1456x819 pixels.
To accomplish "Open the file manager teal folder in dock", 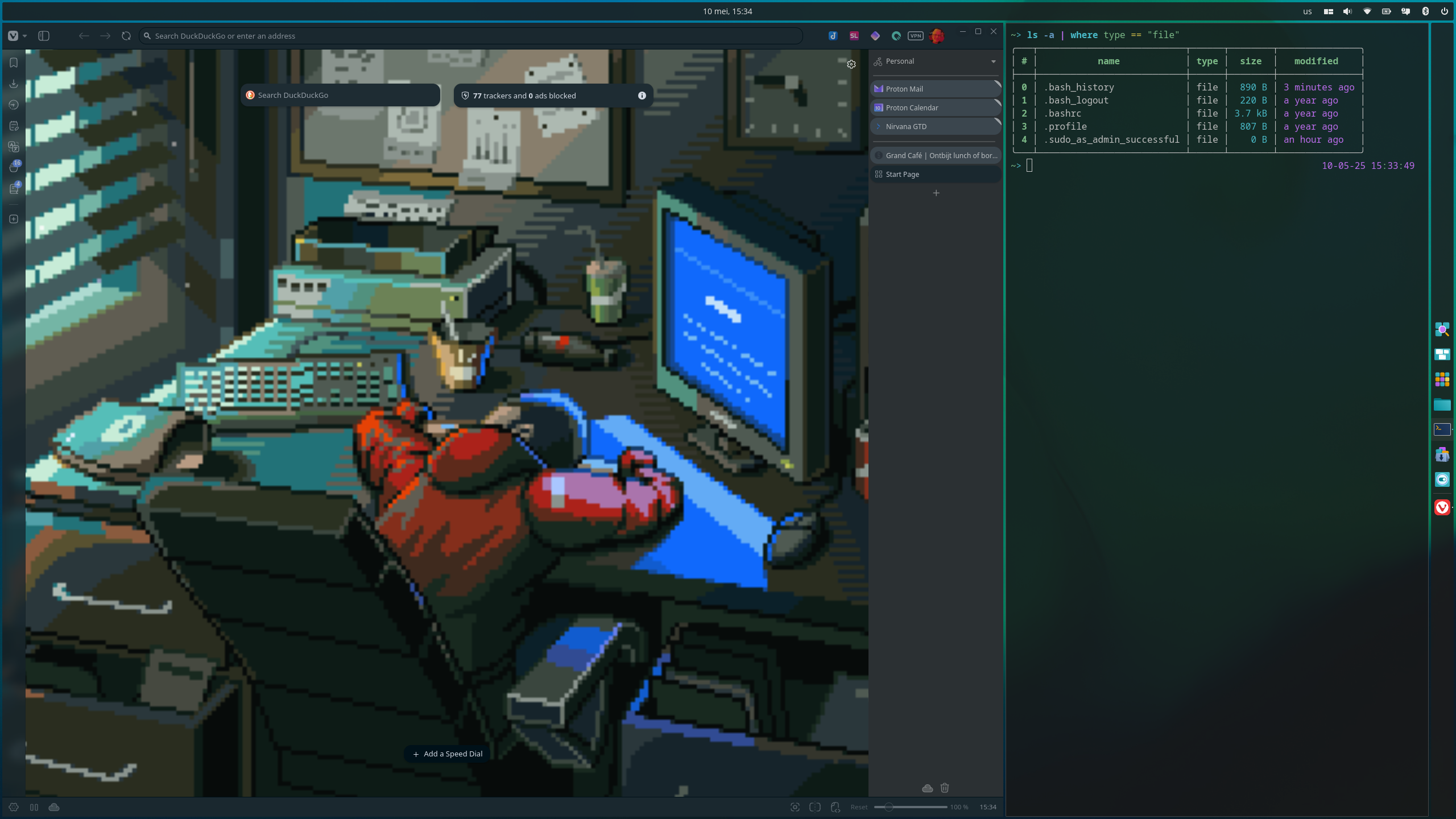I will [x=1442, y=404].
